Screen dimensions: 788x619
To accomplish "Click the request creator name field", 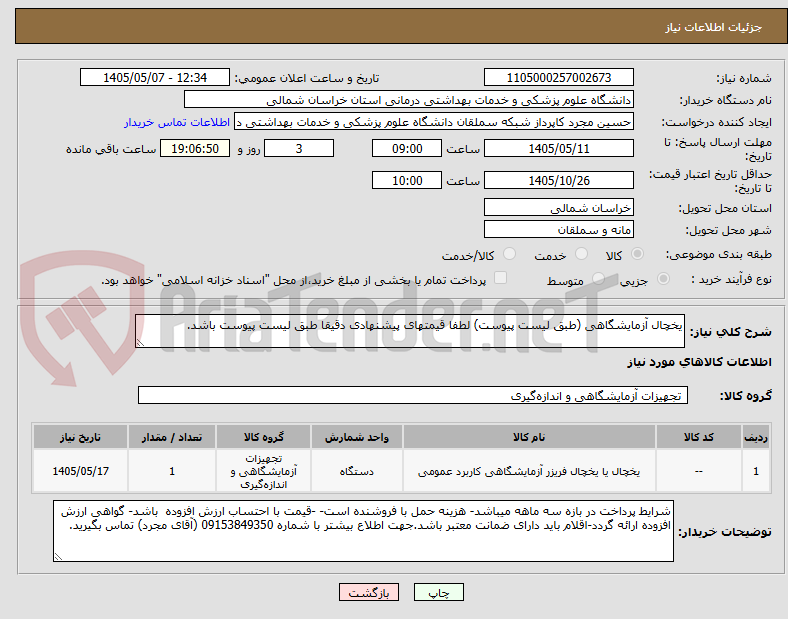I will [x=434, y=122].
